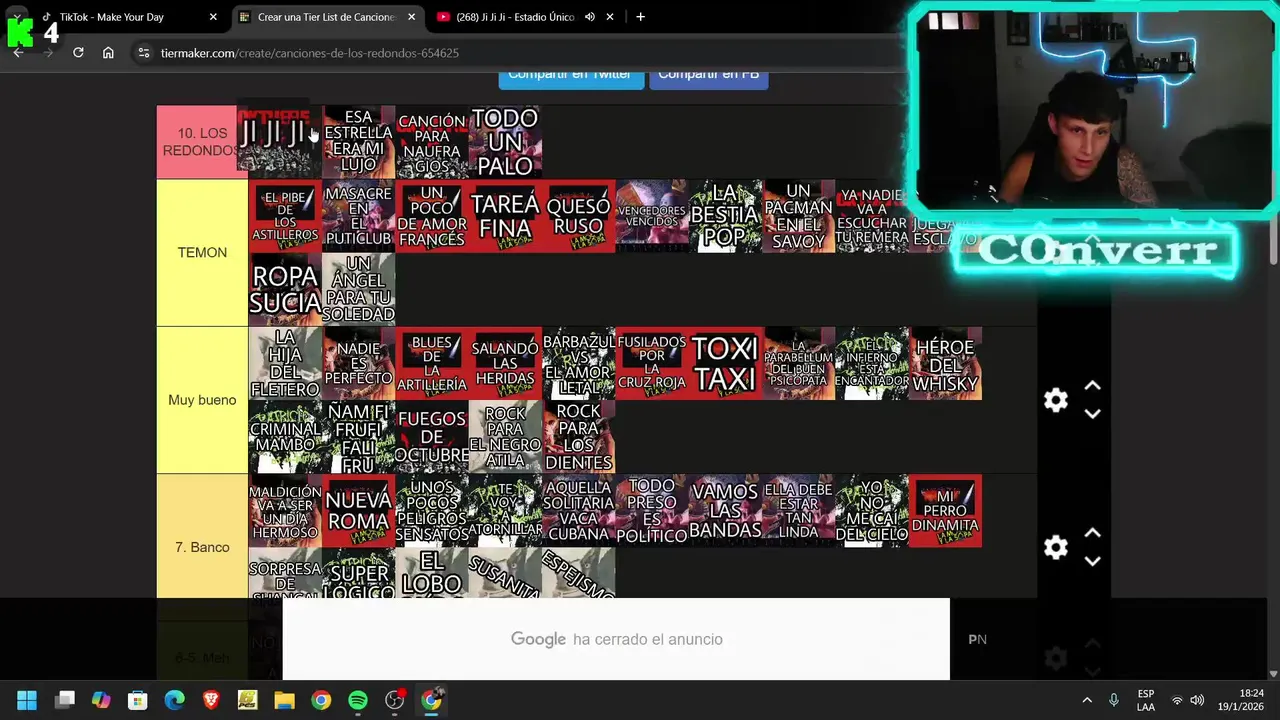Open a new tab with plus icon

click(640, 17)
